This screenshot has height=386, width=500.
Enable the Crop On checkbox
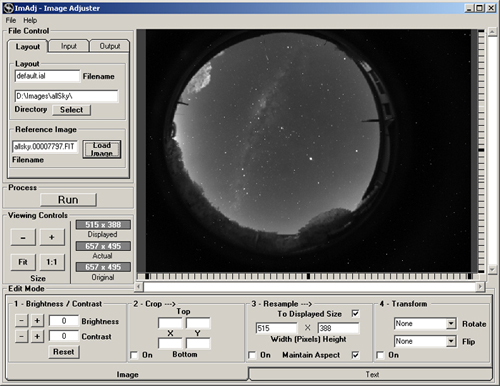[x=134, y=355]
